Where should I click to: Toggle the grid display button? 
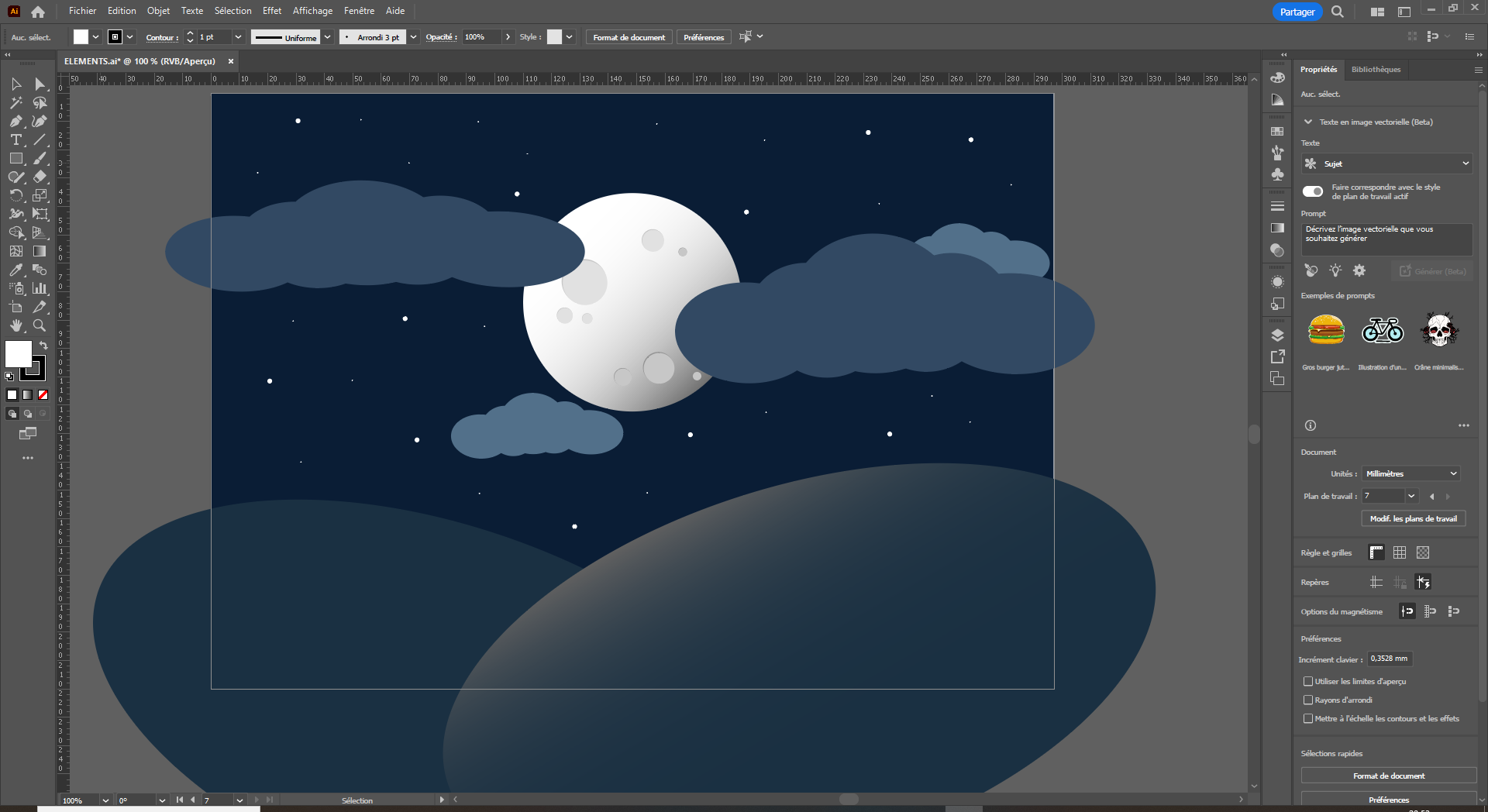coord(1400,552)
